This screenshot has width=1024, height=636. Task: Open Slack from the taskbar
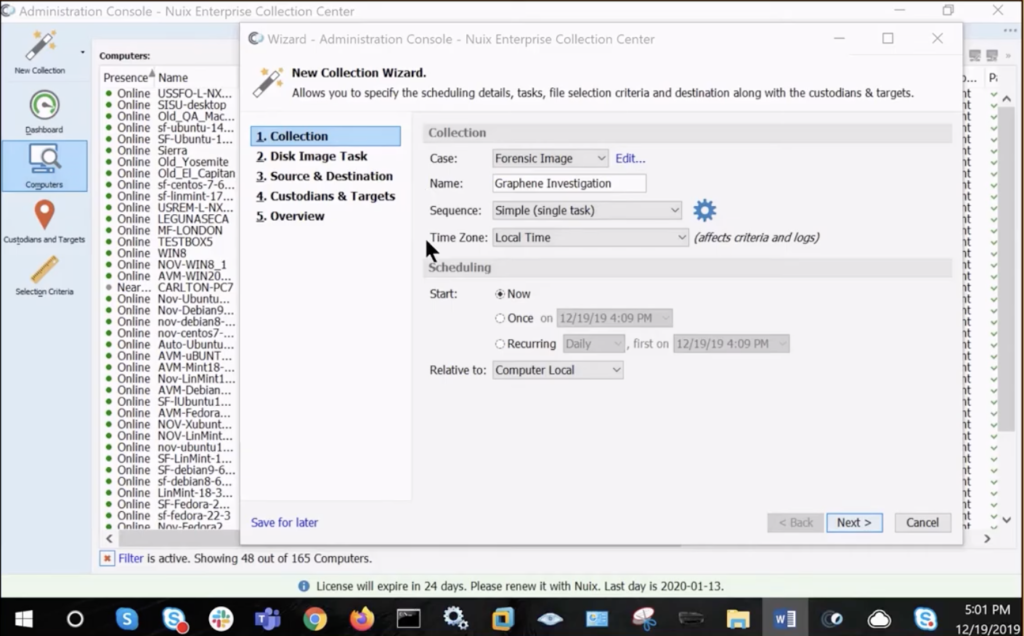click(x=221, y=618)
